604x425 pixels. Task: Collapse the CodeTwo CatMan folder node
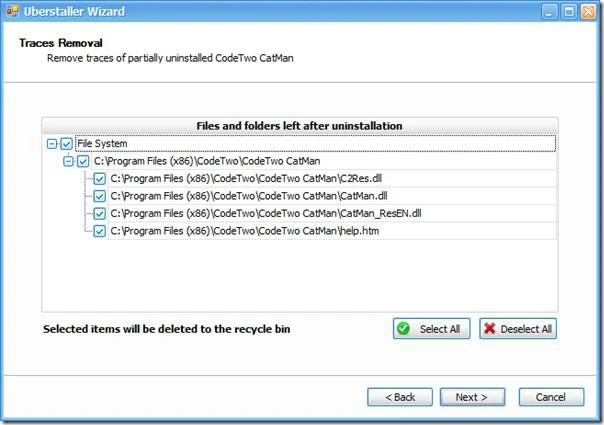click(x=68, y=161)
